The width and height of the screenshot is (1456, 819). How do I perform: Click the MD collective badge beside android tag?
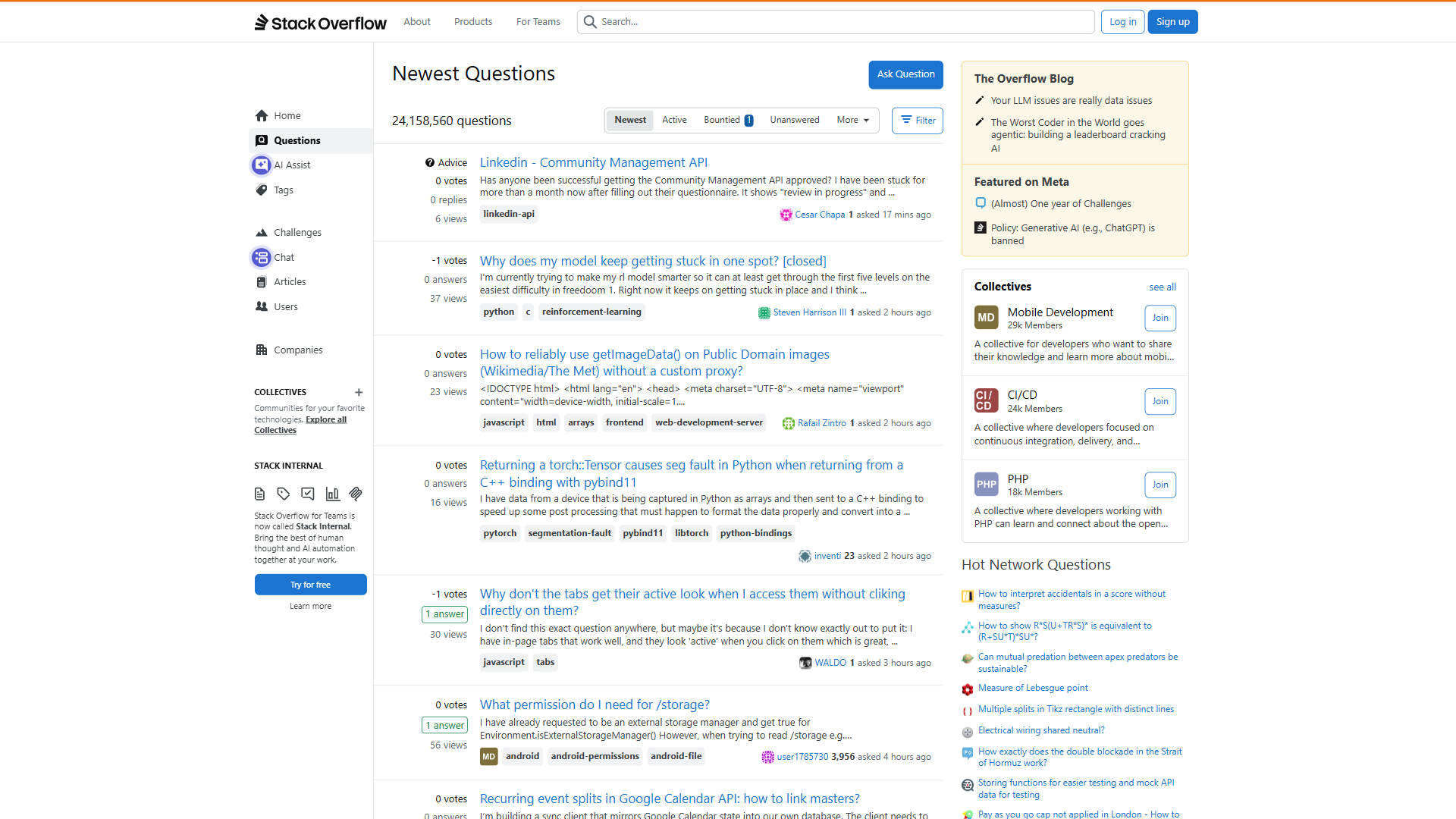point(489,756)
